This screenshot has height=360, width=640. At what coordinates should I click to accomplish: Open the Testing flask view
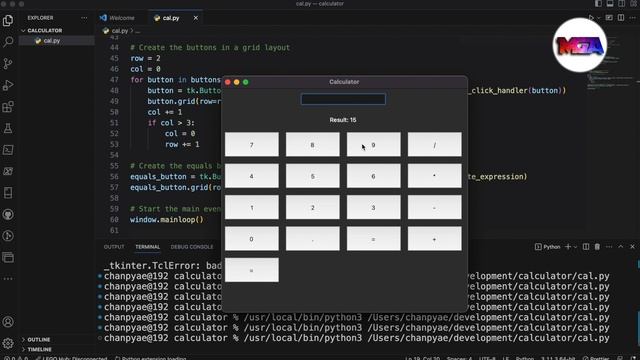pyautogui.click(x=8, y=128)
